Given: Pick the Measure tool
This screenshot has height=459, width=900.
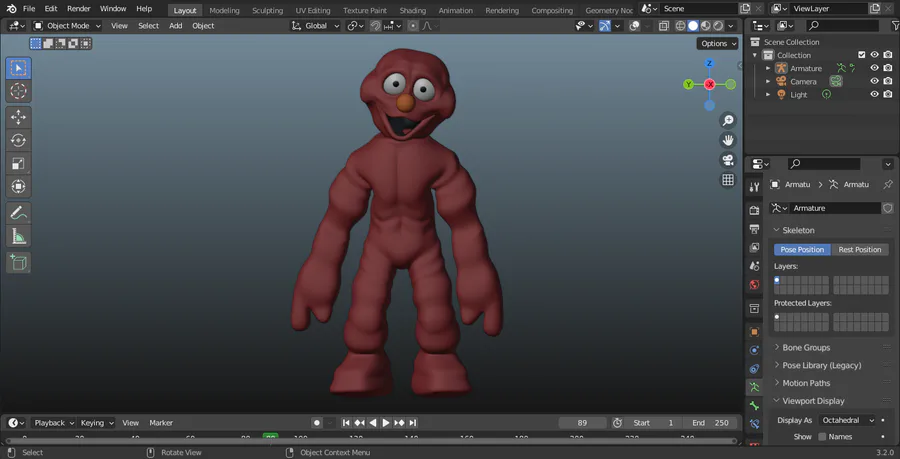Looking at the screenshot, I should pos(18,236).
